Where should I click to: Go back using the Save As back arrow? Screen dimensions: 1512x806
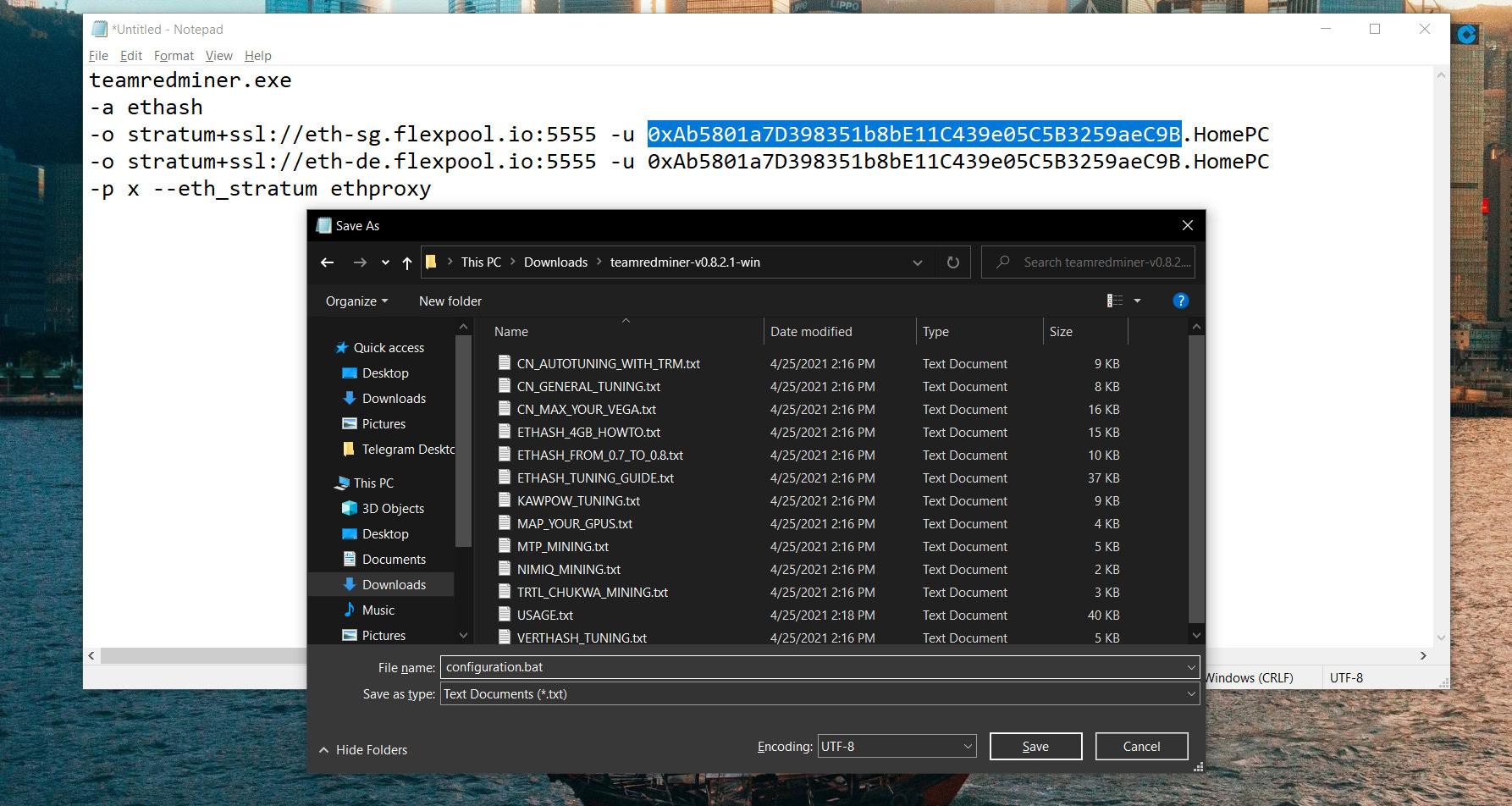(327, 262)
